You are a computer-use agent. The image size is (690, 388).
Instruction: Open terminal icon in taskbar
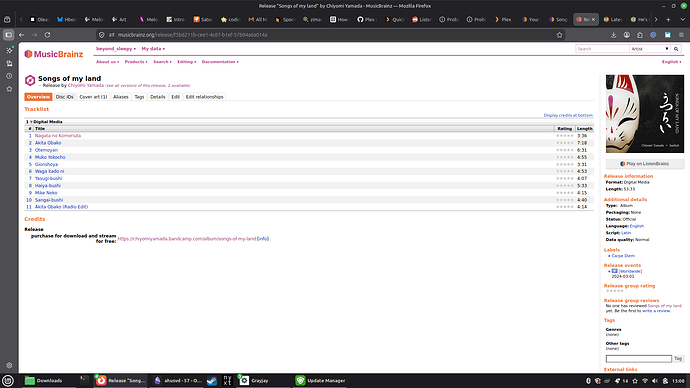pyautogui.click(x=84, y=381)
